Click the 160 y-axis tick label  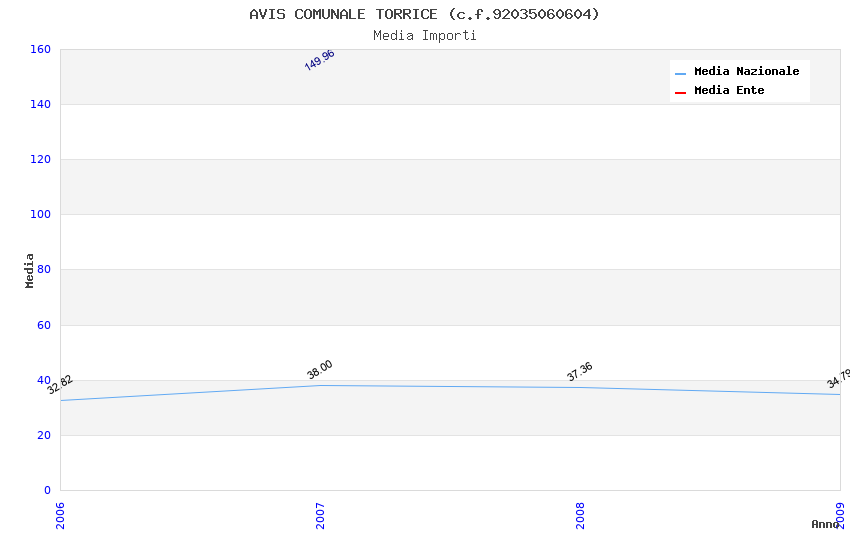(x=40, y=49)
